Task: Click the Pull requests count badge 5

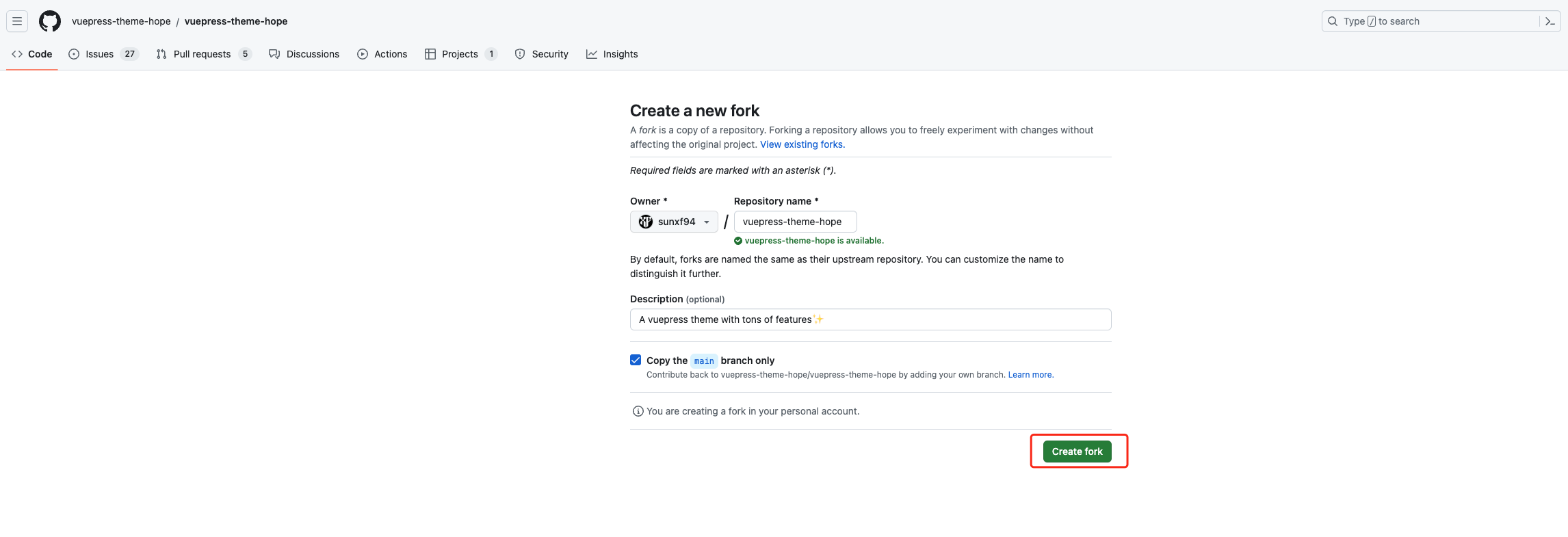Action: pyautogui.click(x=246, y=54)
